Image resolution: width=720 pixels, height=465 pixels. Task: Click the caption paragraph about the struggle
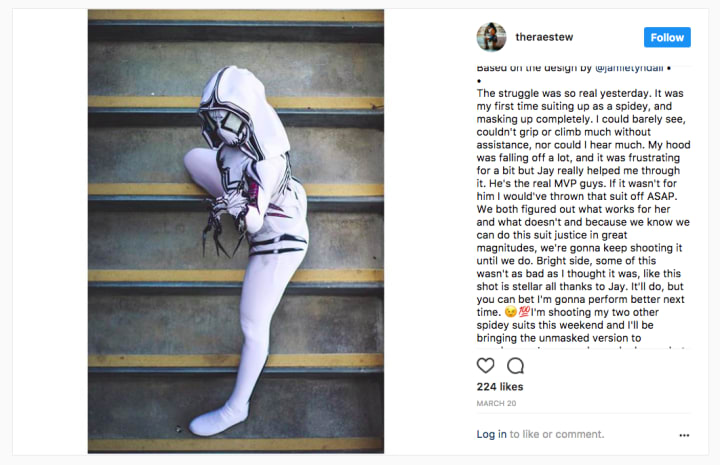point(583,216)
